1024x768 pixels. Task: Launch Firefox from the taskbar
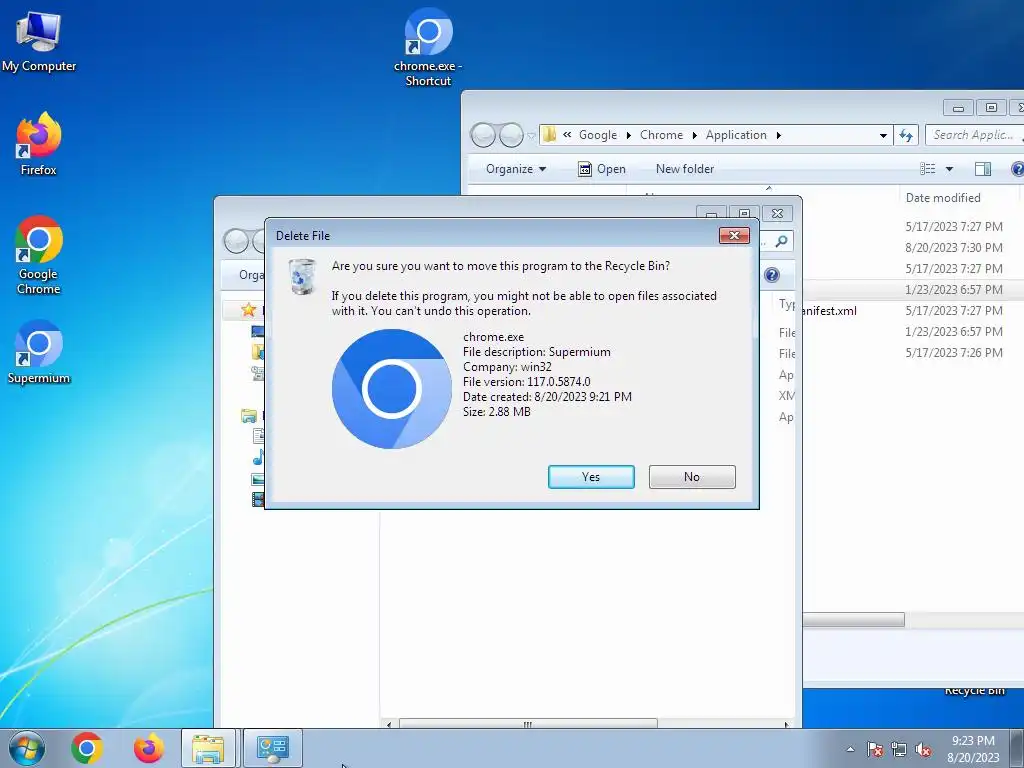pyautogui.click(x=149, y=748)
